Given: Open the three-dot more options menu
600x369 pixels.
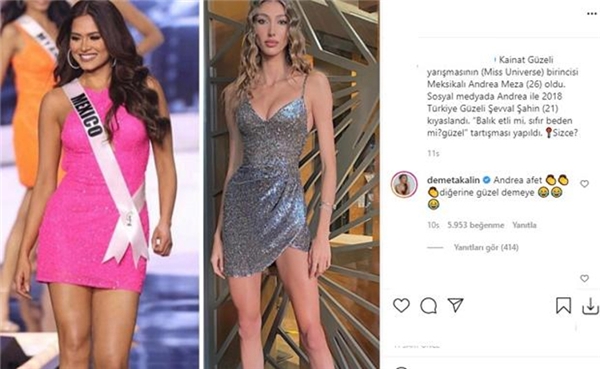Looking at the screenshot, I should click(592, 14).
